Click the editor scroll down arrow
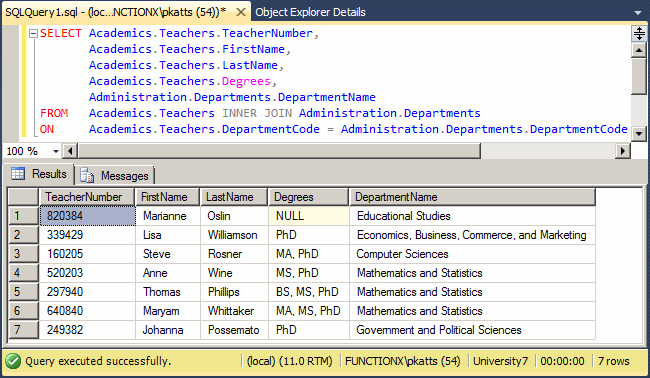 click(639, 133)
